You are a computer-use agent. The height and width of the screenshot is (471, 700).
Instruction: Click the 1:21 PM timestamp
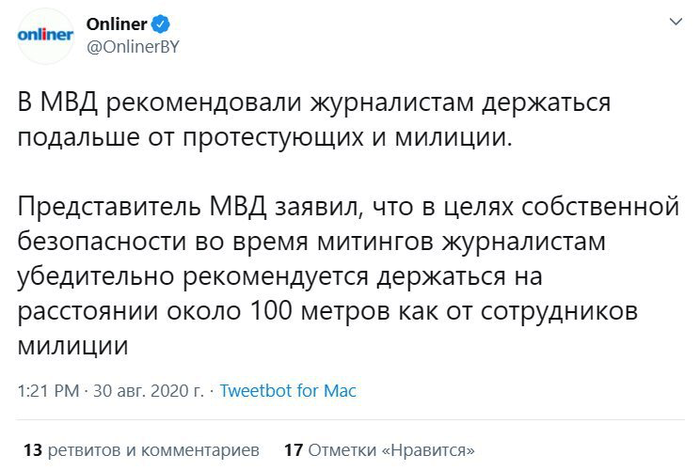pyautogui.click(x=45, y=391)
